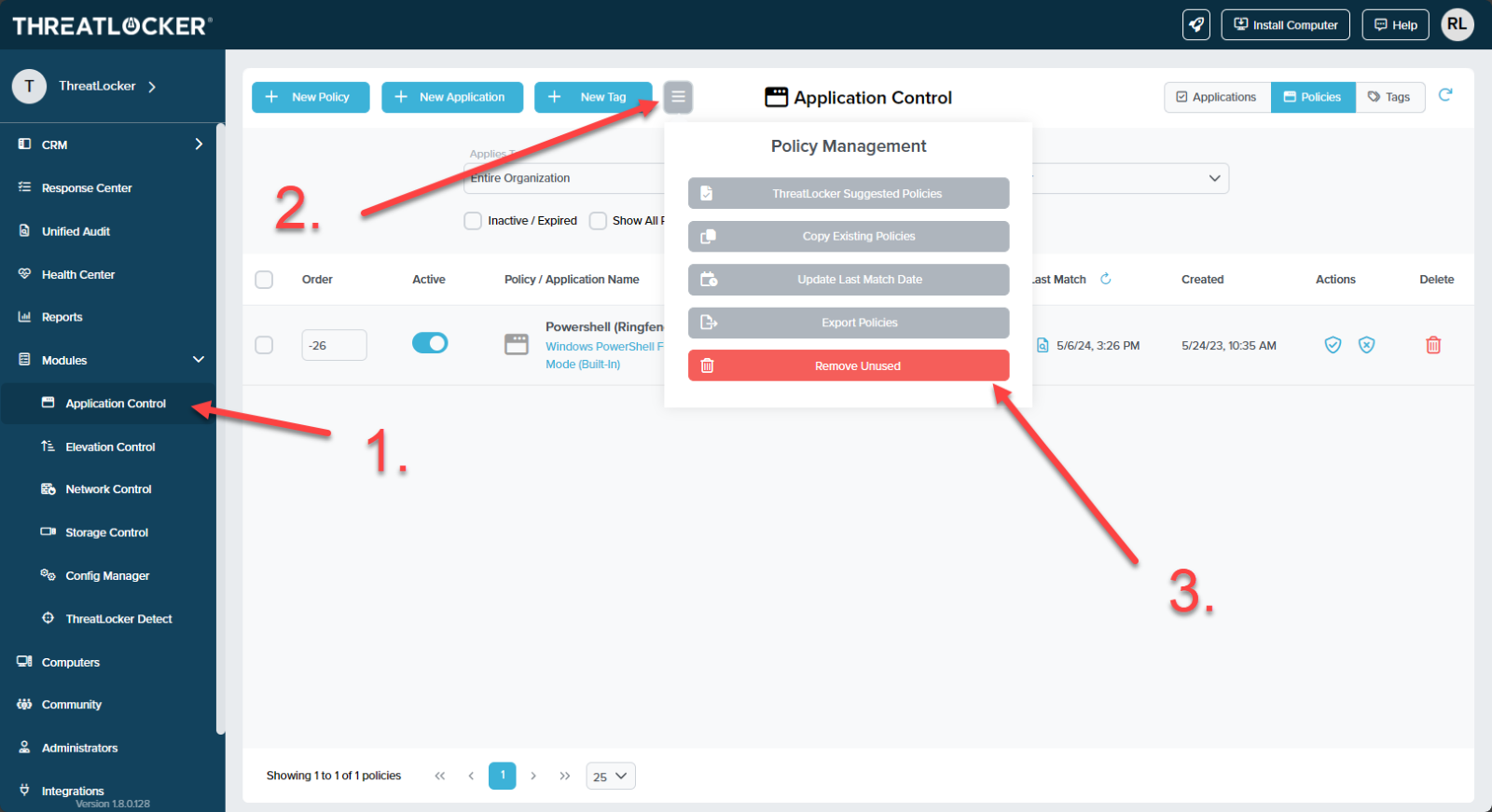Click the application window icon of Powershell policy
The height and width of the screenshot is (812, 1492).
[x=517, y=345]
